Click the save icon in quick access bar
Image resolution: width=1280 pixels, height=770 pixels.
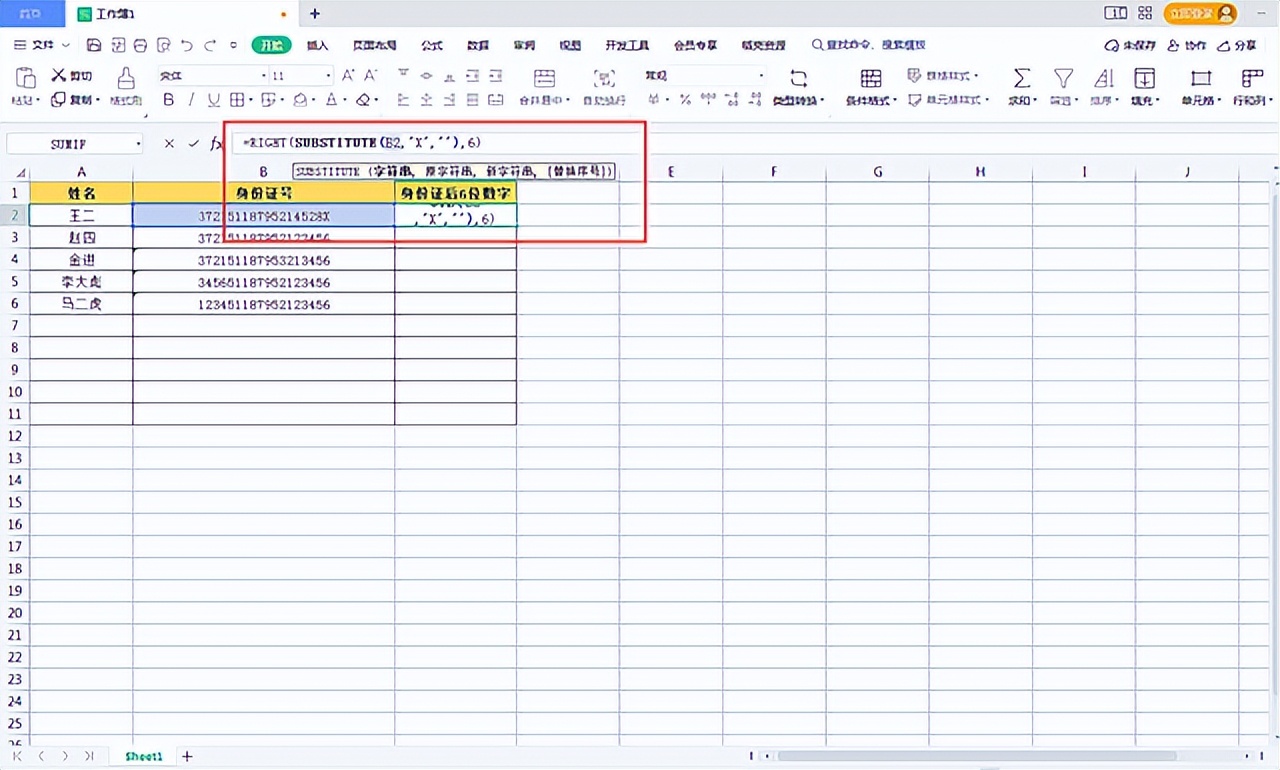[x=94, y=45]
